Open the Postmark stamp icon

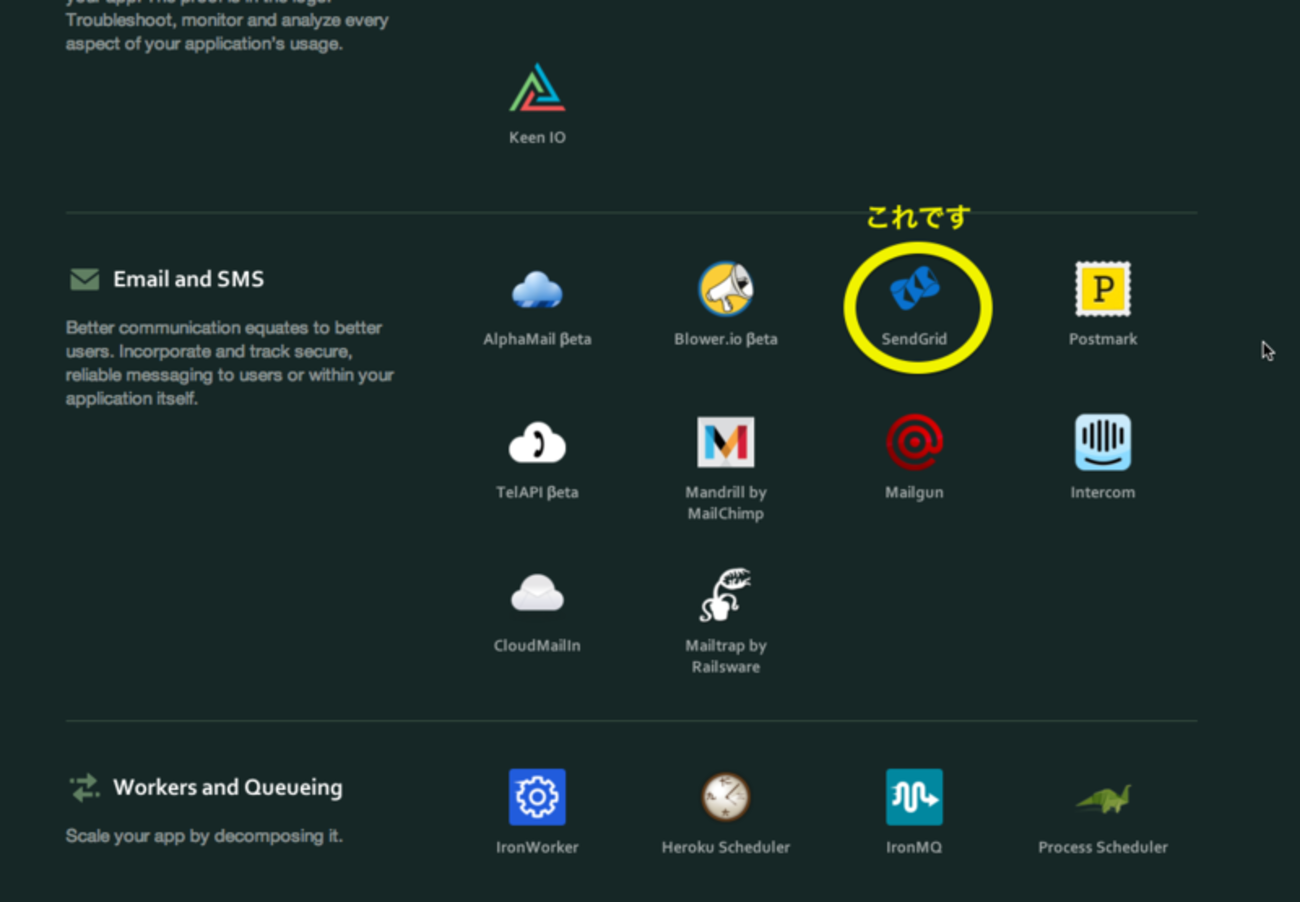pos(1102,289)
